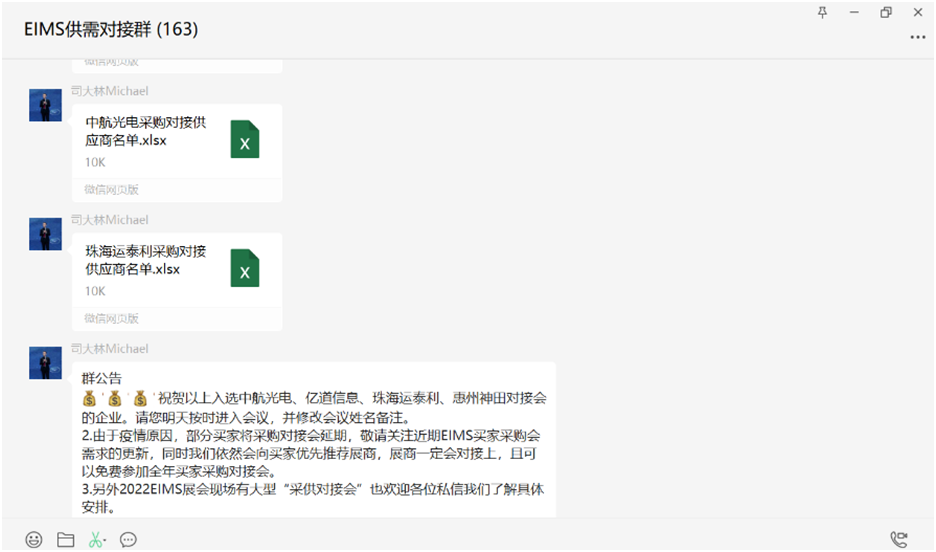
Task: Click the Excel icon of 中航光电 file
Action: coord(245,139)
